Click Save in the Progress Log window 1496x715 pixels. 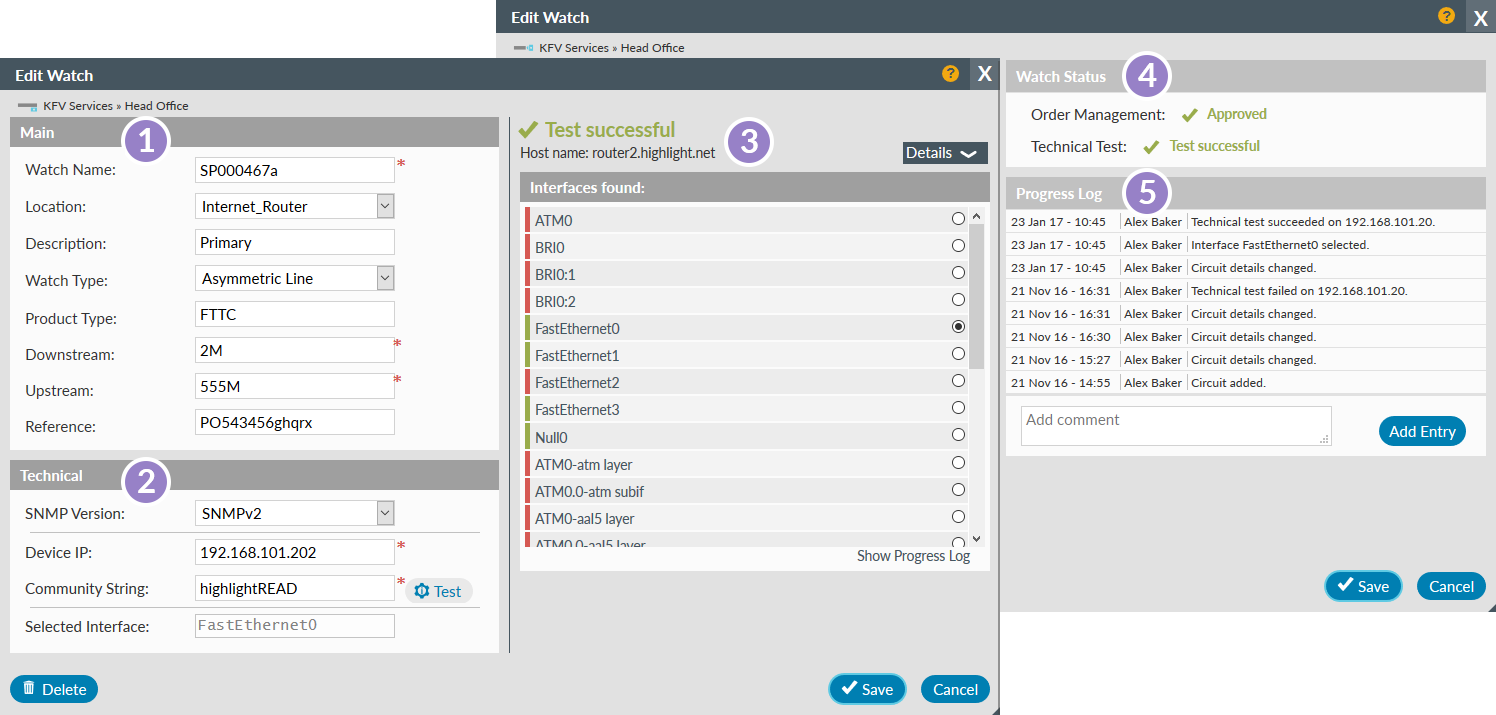coord(1363,586)
